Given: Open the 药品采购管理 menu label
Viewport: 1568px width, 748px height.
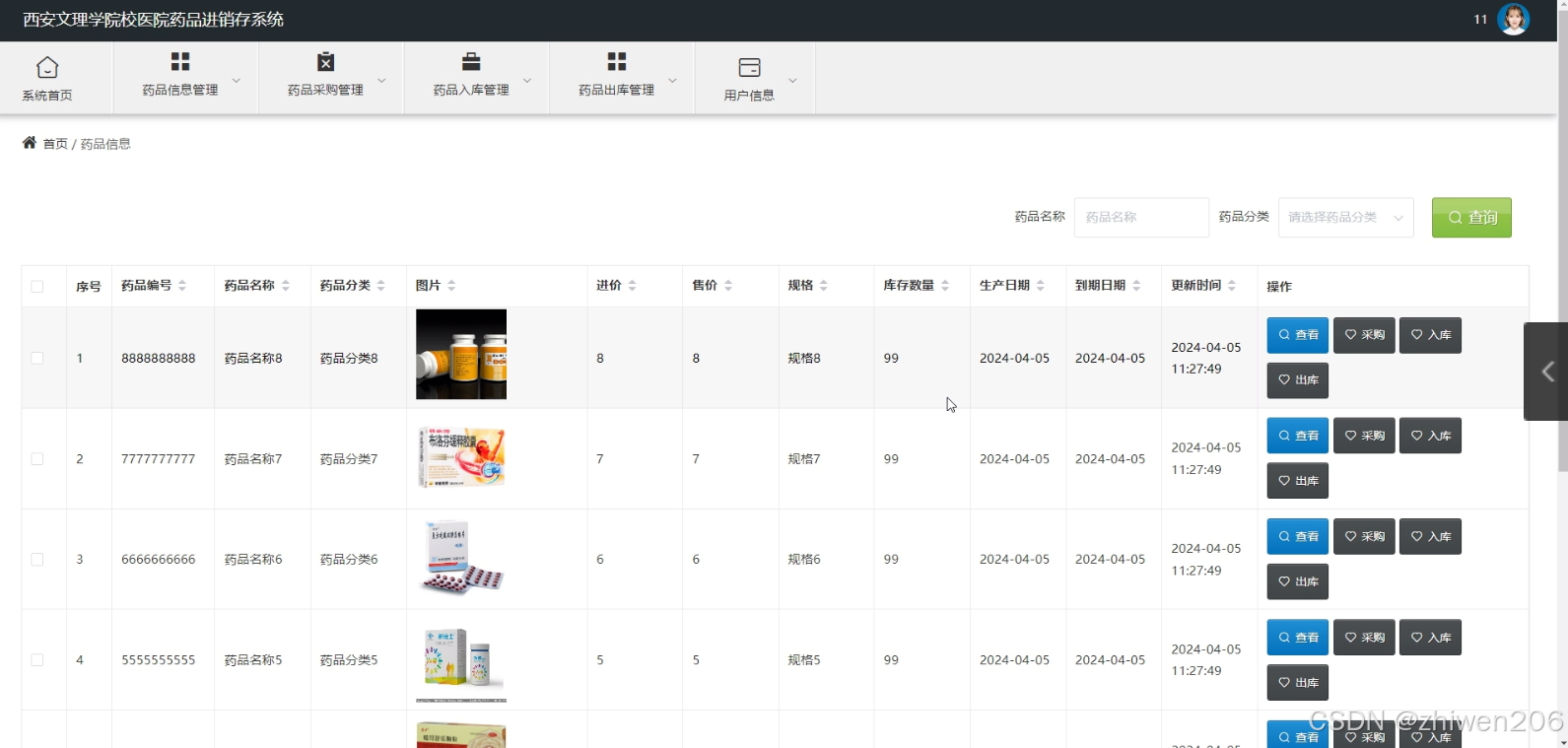Looking at the screenshot, I should [x=325, y=90].
